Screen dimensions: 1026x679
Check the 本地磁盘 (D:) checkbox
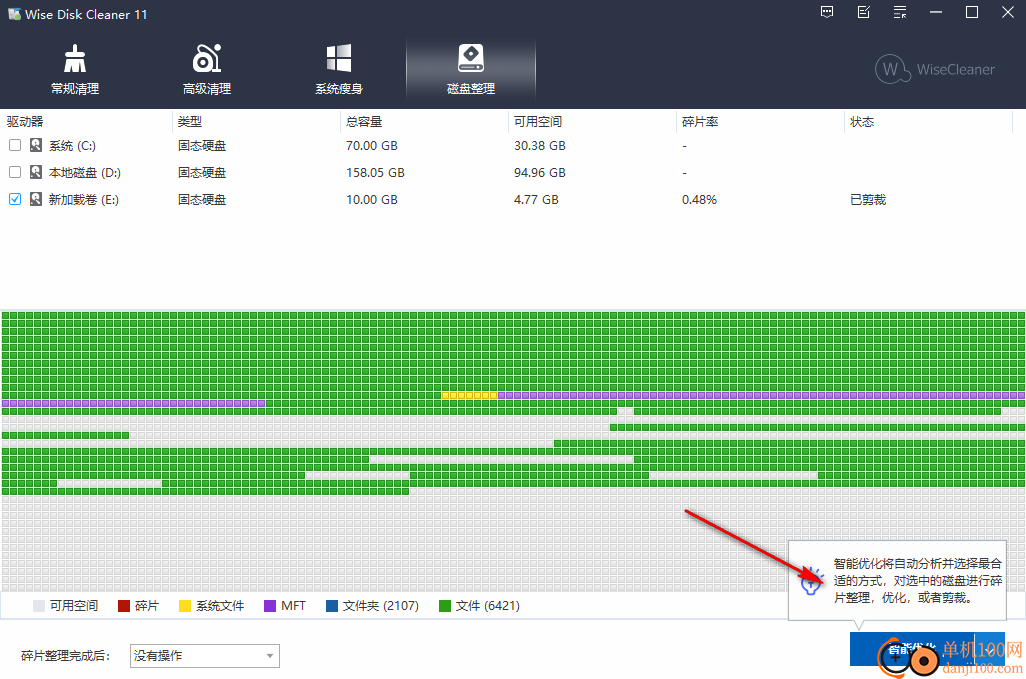(x=15, y=172)
